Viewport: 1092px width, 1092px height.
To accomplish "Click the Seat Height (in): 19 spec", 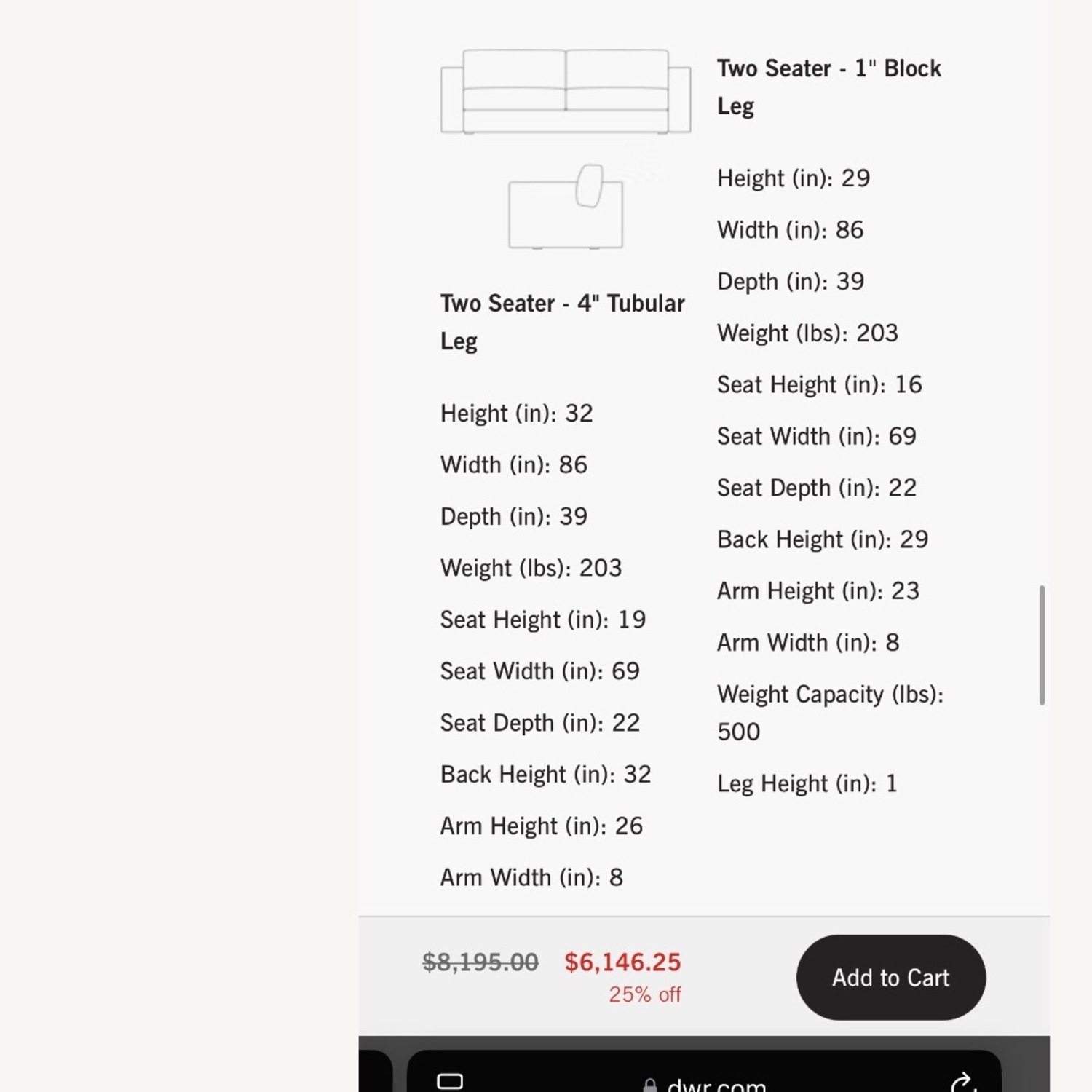I will tap(542, 620).
